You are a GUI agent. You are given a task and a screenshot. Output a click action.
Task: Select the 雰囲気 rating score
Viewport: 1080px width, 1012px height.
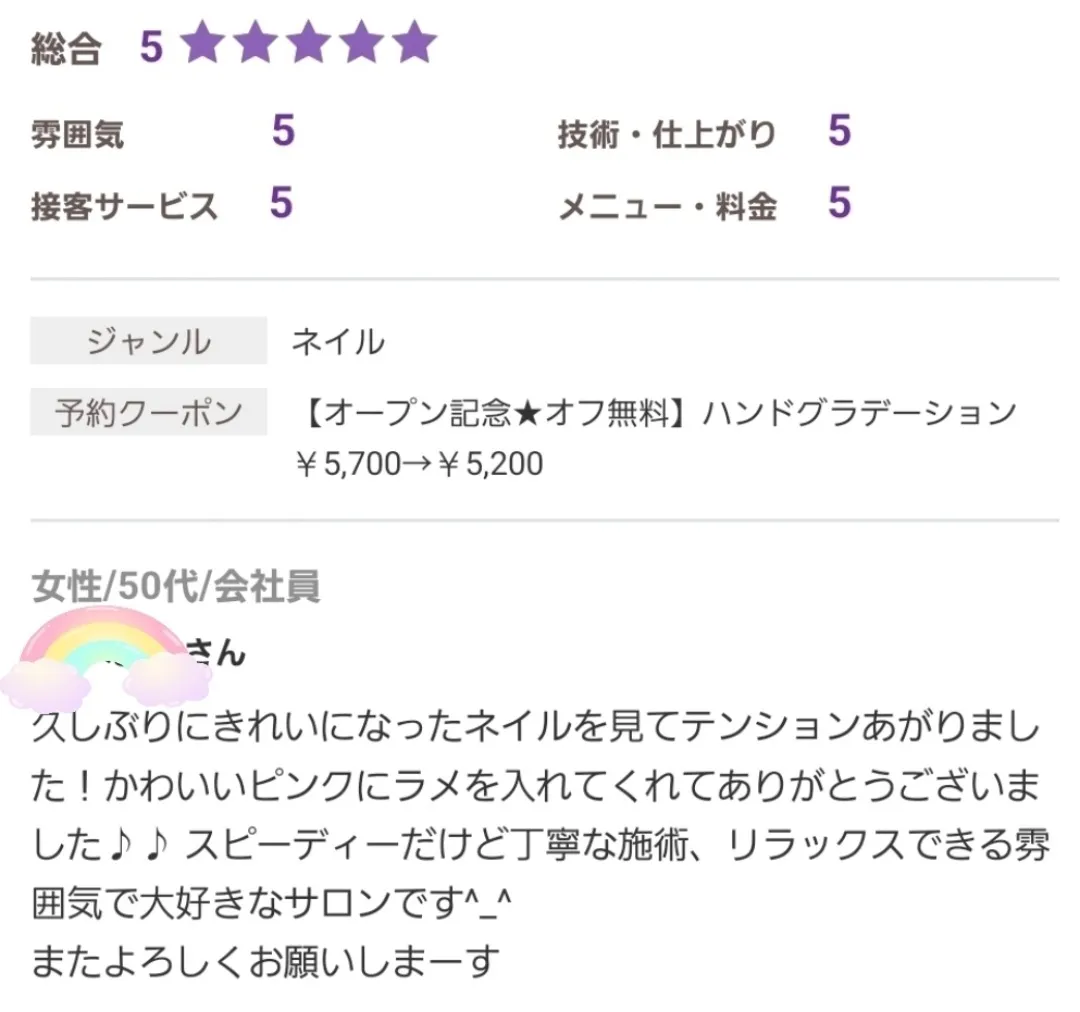pos(284,130)
